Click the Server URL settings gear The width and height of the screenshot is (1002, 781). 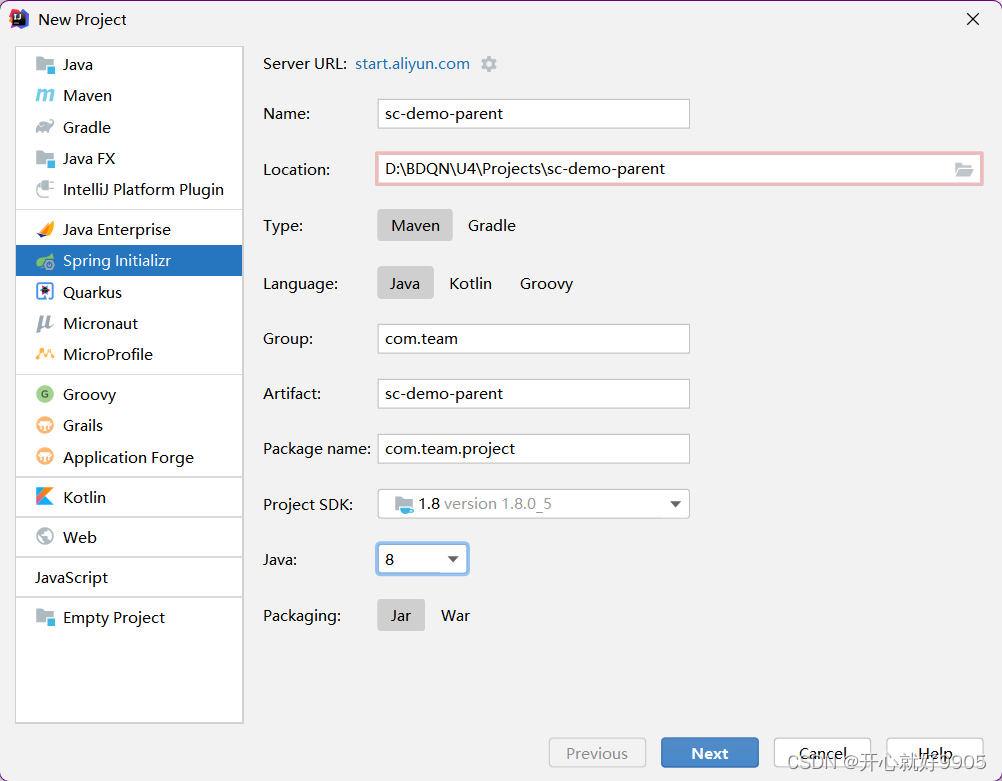(x=489, y=63)
